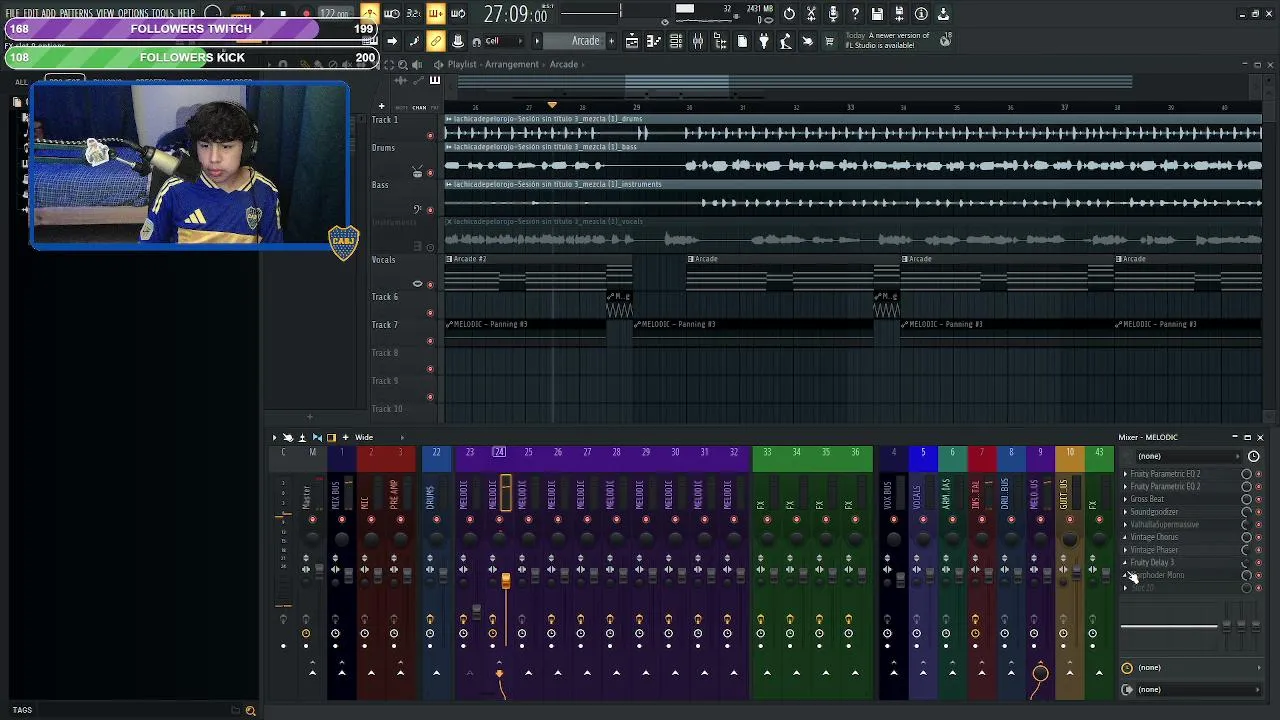
Task: Click the cut scissors icon in top toolbar
Action: [x=811, y=14]
